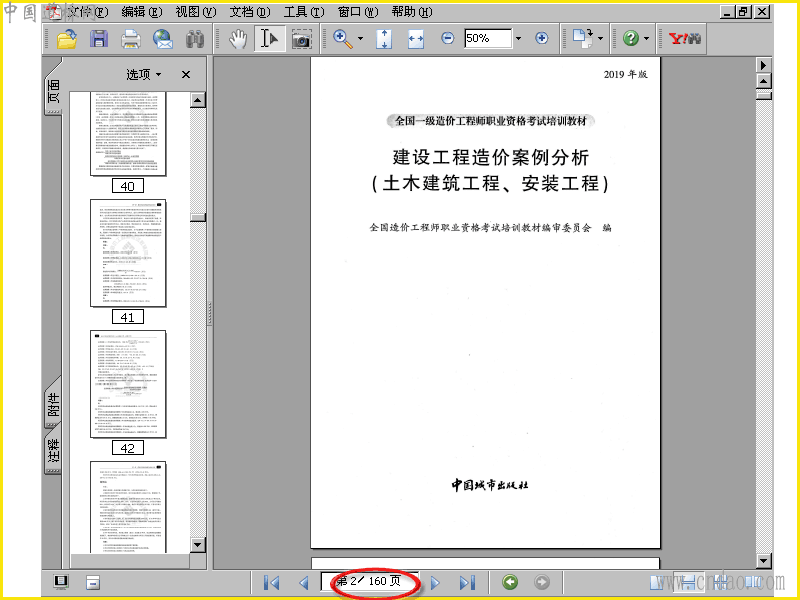Click the document vertical scrollbar thumb
The image size is (800, 600).
763,95
